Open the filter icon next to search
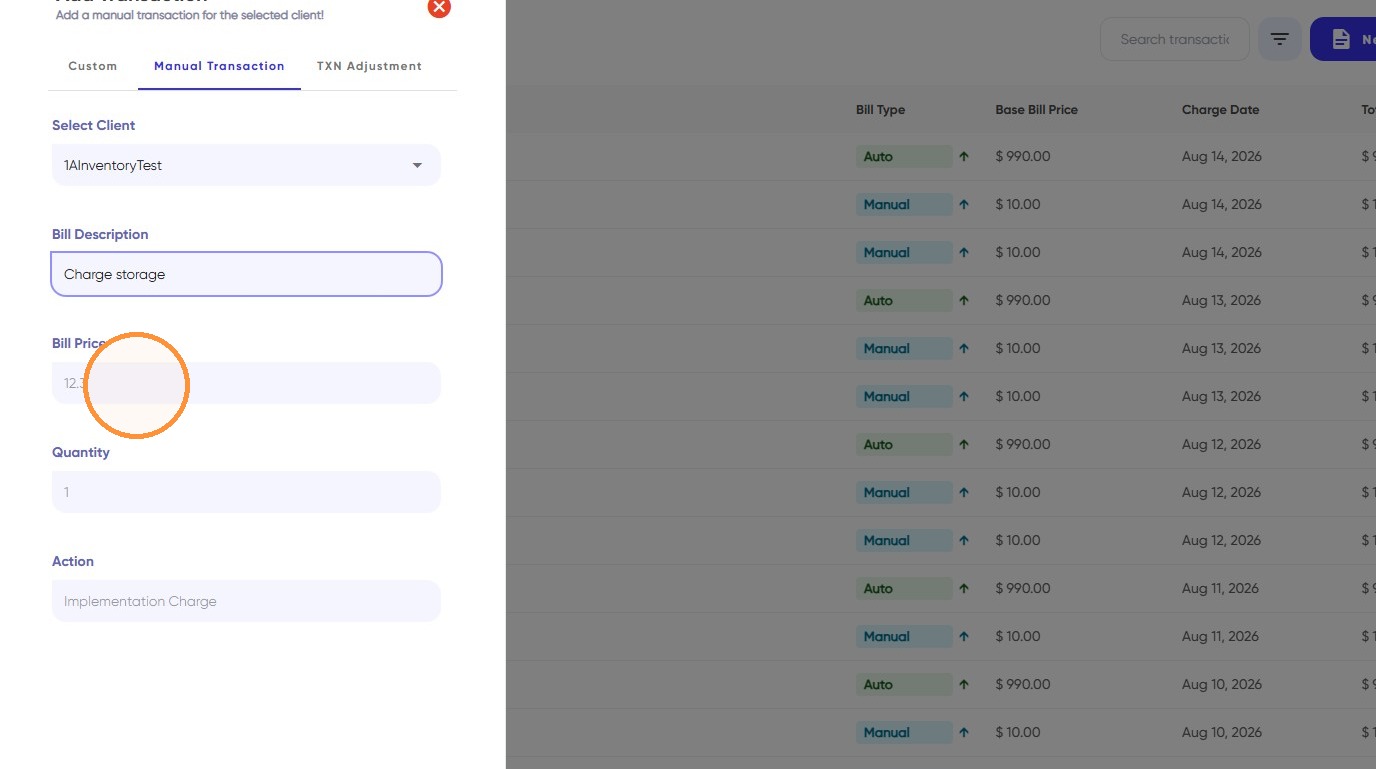The image size is (1376, 769). (1280, 39)
